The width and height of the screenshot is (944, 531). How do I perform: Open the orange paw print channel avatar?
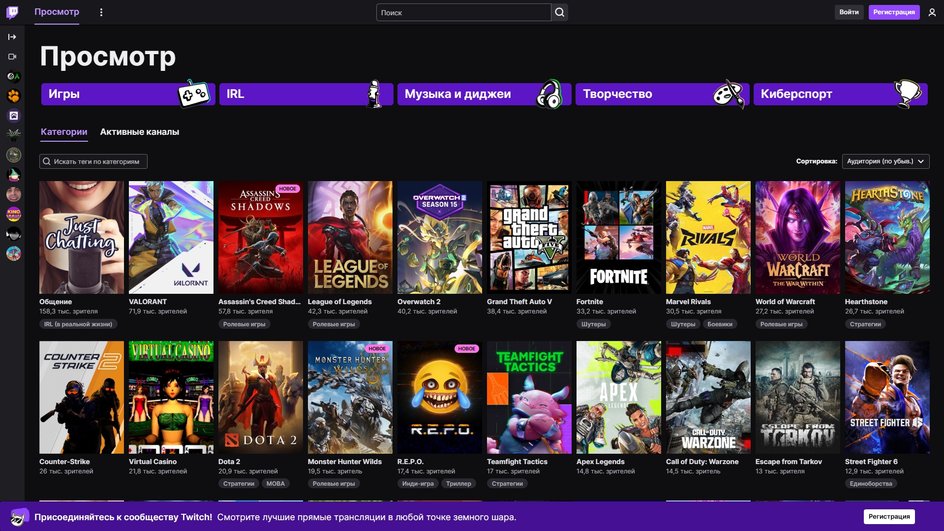13,96
